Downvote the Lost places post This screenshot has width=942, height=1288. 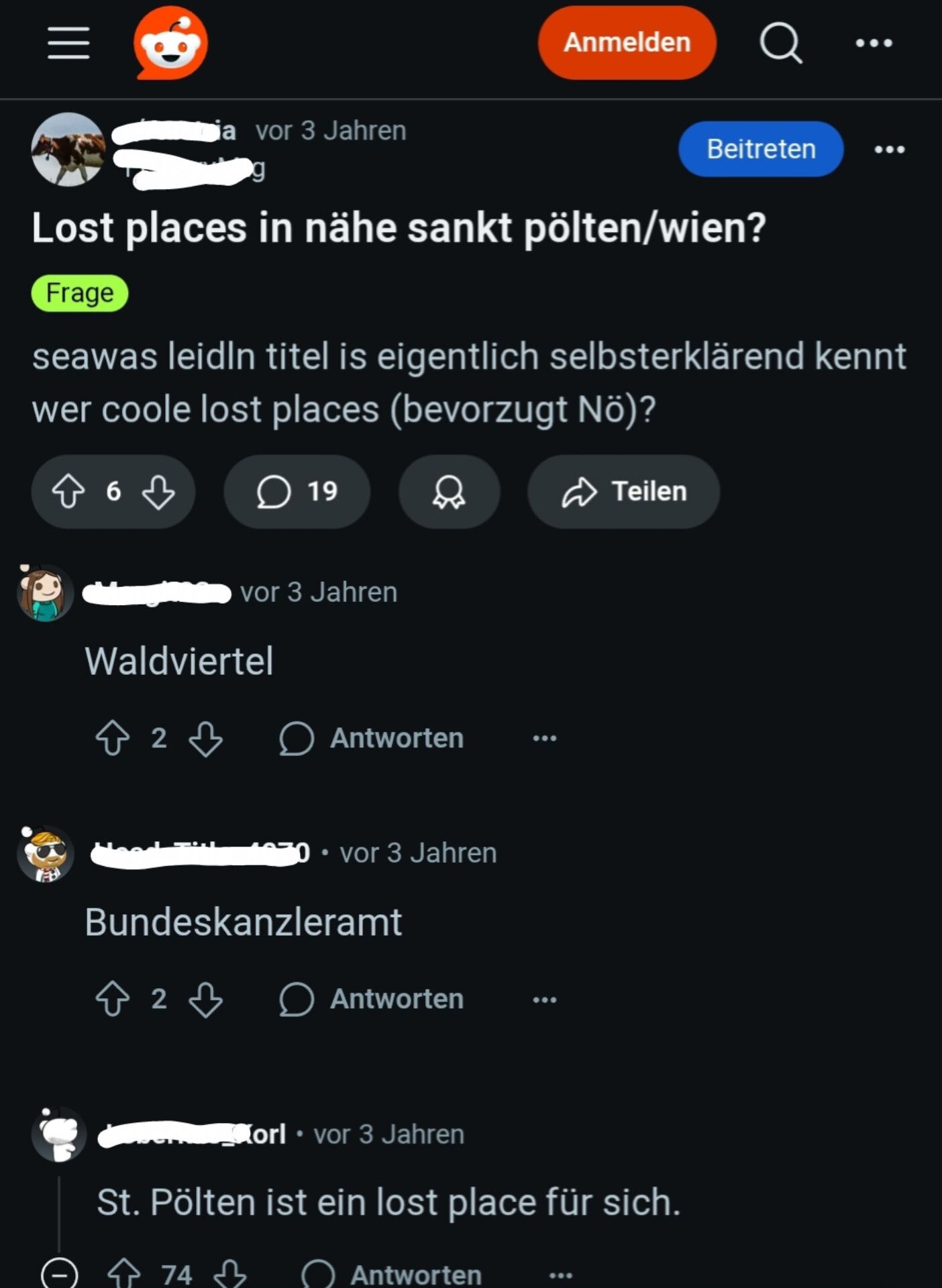tap(159, 492)
